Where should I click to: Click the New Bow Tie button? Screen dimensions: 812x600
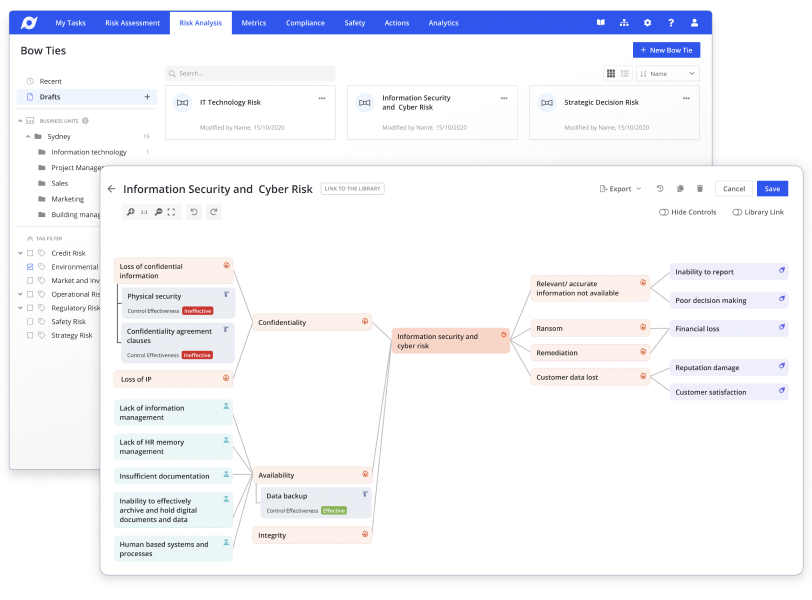tap(666, 50)
